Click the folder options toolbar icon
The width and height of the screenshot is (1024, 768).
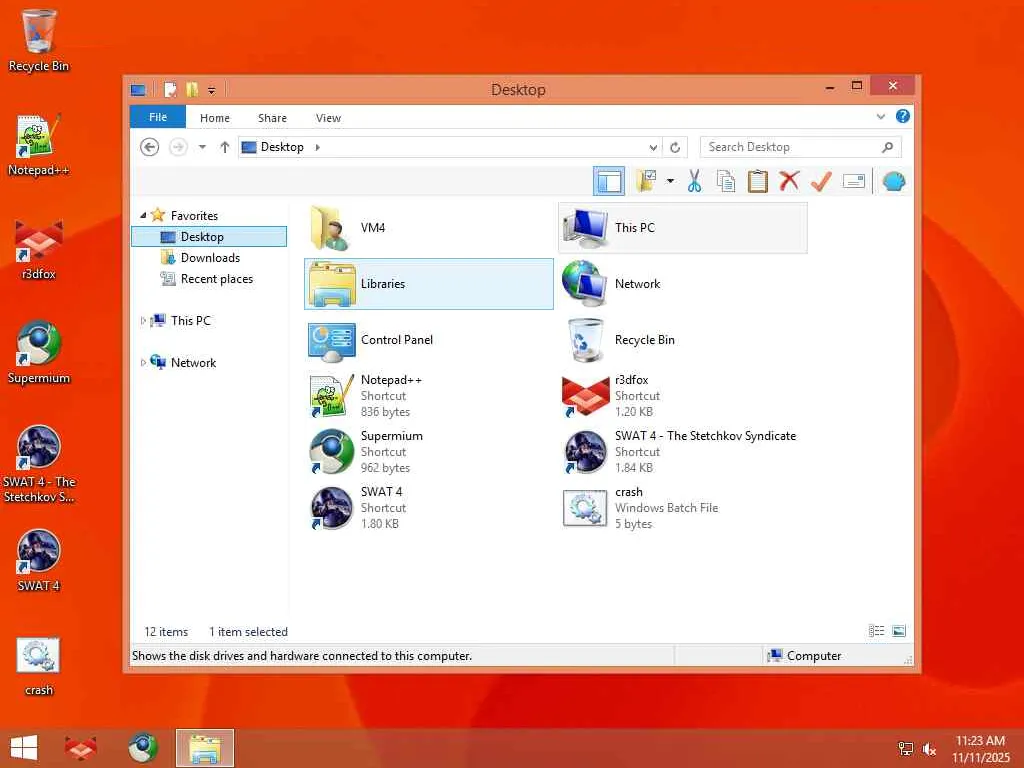coord(646,181)
